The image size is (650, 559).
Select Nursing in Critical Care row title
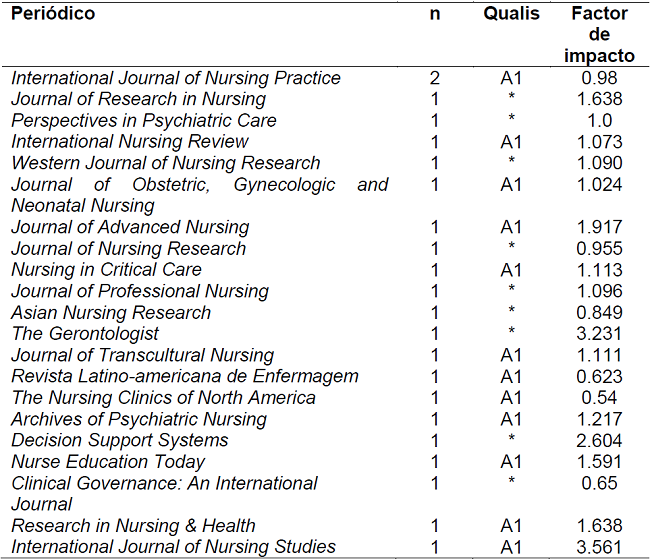coord(106,270)
